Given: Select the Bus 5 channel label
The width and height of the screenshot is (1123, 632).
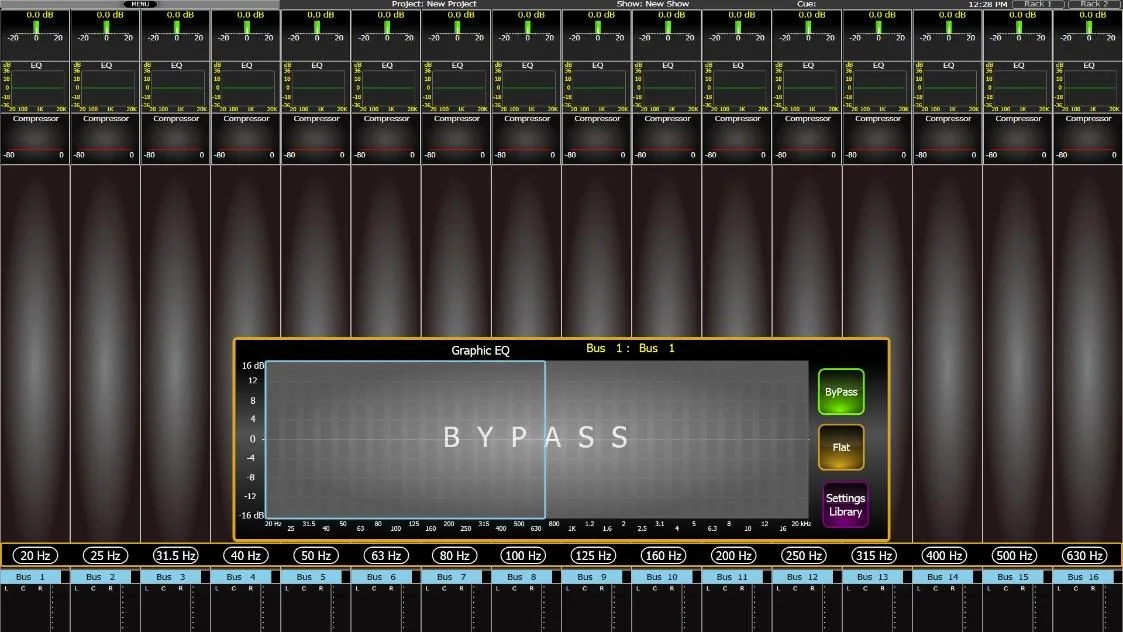Looking at the screenshot, I should 311,577.
